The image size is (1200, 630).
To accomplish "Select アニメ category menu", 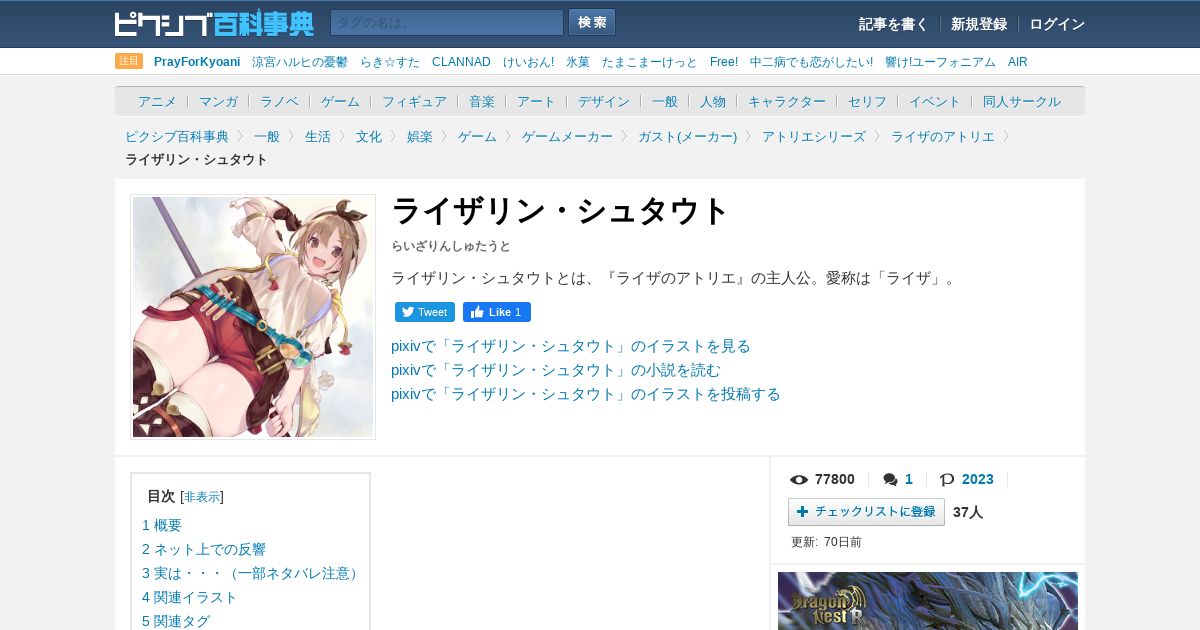I will coord(157,101).
